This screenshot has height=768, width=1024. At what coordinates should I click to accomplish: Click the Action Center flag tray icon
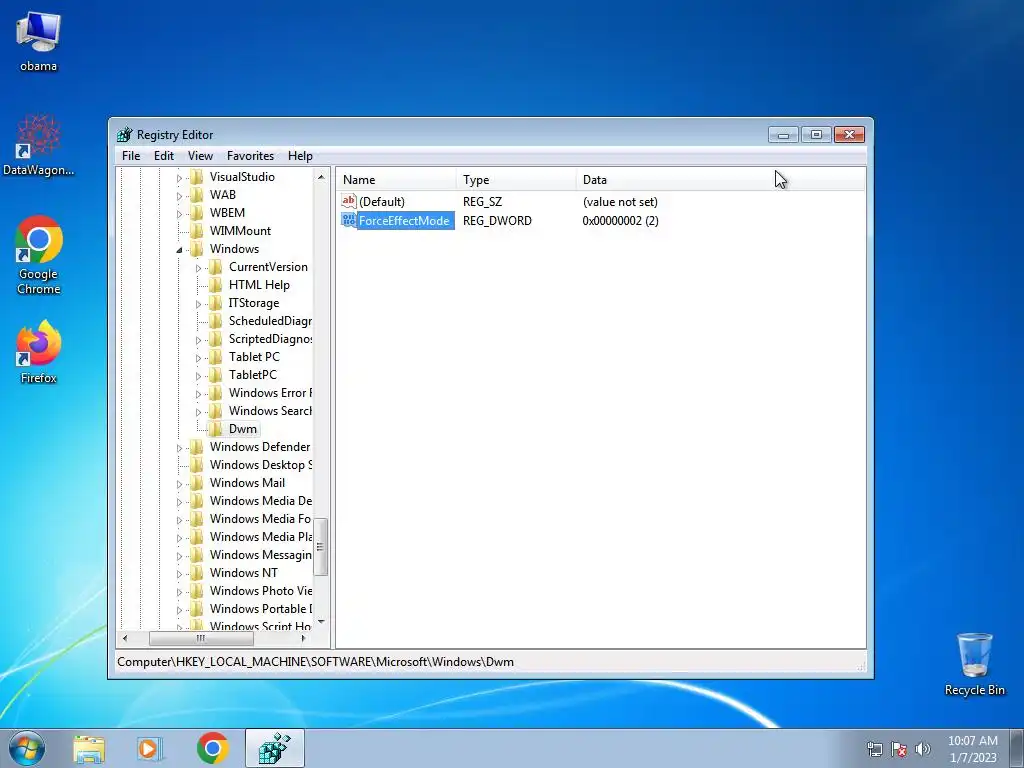tap(899, 749)
